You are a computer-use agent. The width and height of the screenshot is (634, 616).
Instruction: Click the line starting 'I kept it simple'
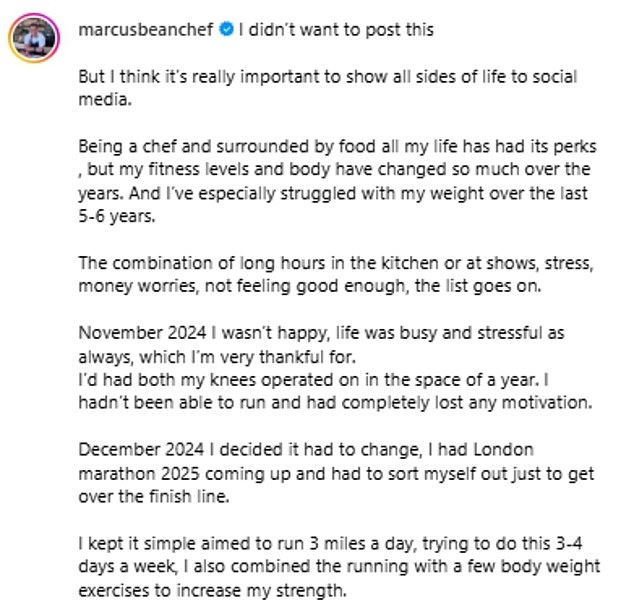pyautogui.click(x=330, y=543)
